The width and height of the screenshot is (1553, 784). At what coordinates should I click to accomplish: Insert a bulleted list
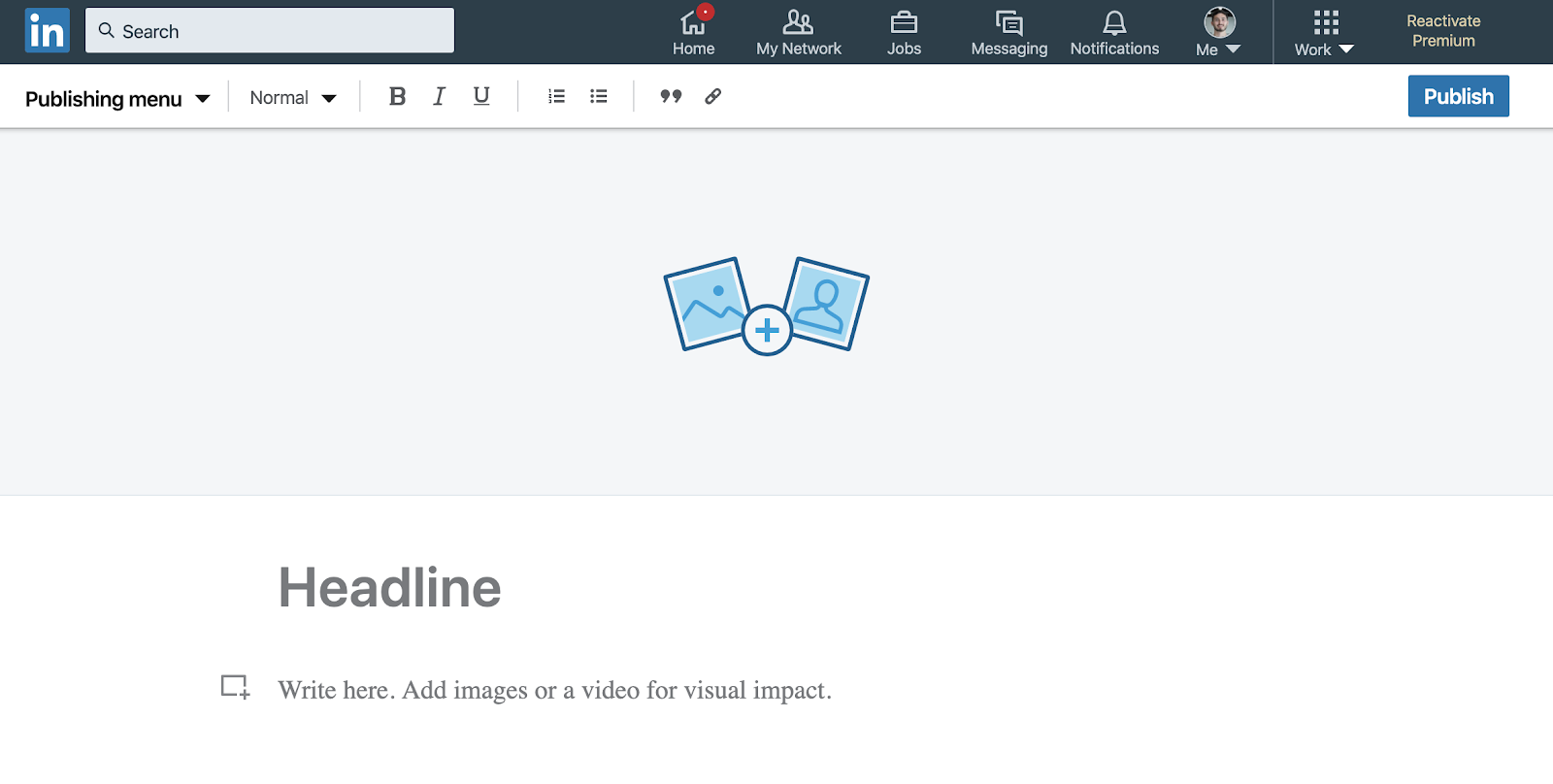pos(599,96)
